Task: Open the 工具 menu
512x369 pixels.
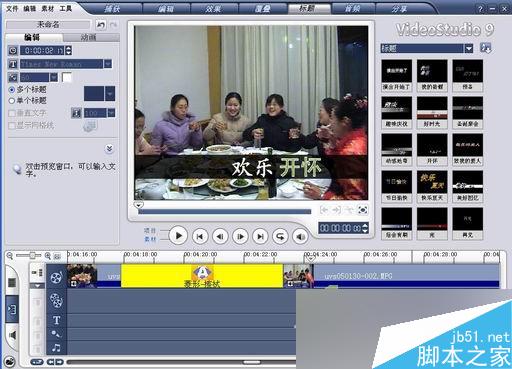Action: click(x=66, y=9)
